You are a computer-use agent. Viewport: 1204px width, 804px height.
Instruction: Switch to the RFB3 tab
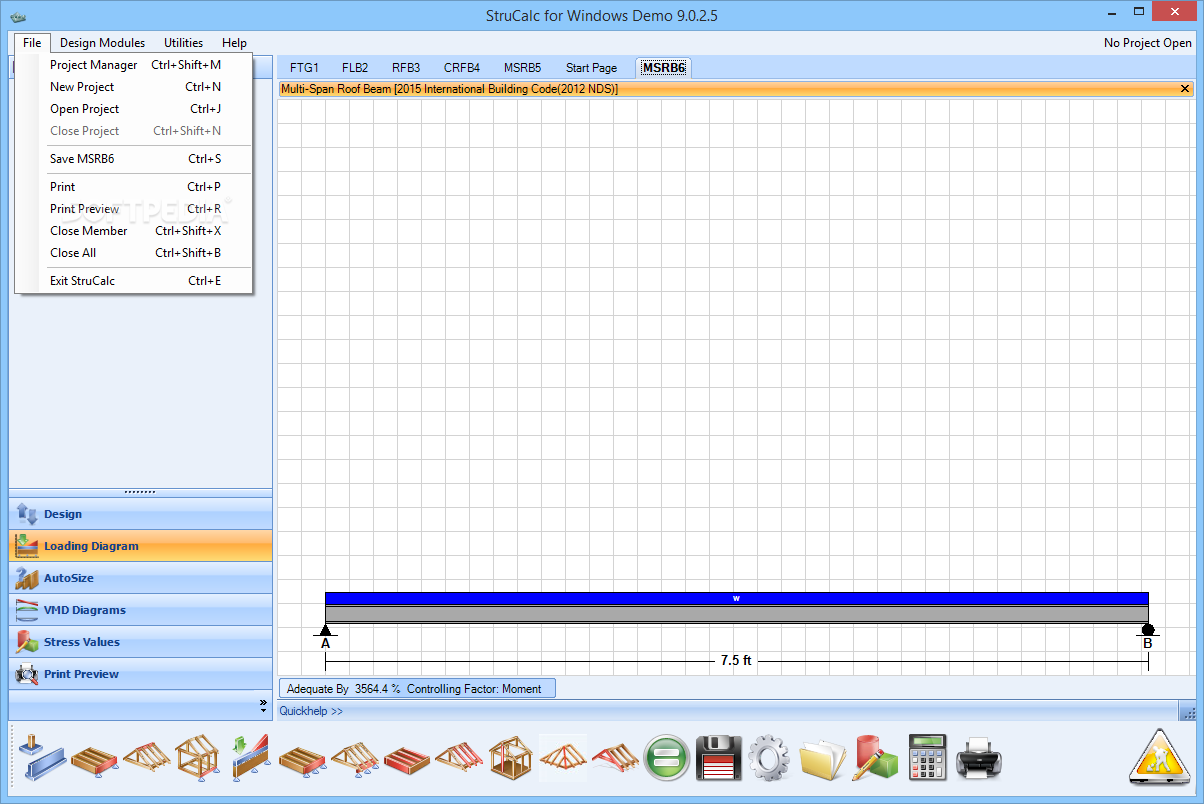click(x=406, y=68)
